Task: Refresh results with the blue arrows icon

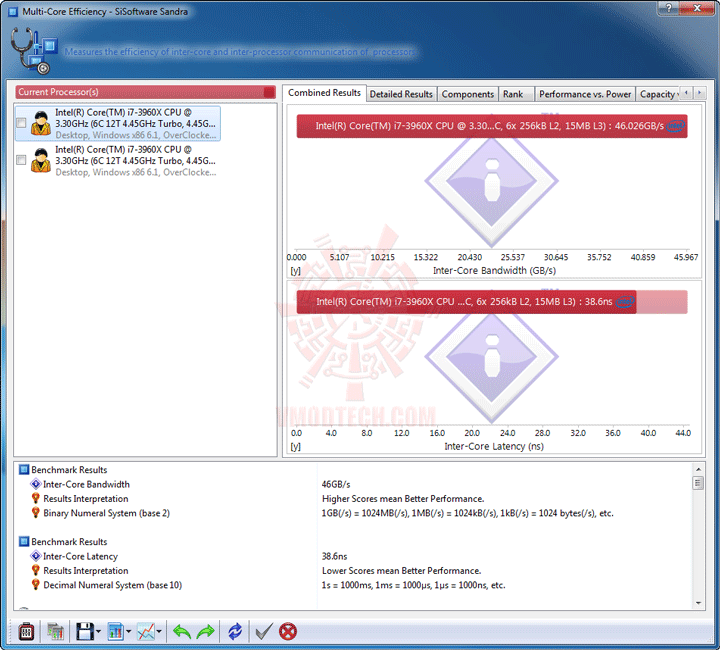Action: click(235, 632)
